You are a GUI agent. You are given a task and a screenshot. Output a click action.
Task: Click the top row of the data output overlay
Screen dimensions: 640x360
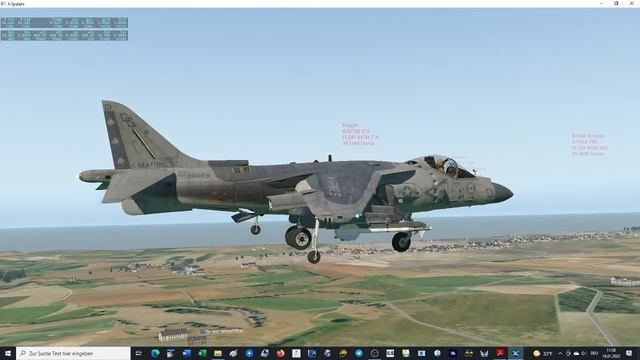click(64, 22)
